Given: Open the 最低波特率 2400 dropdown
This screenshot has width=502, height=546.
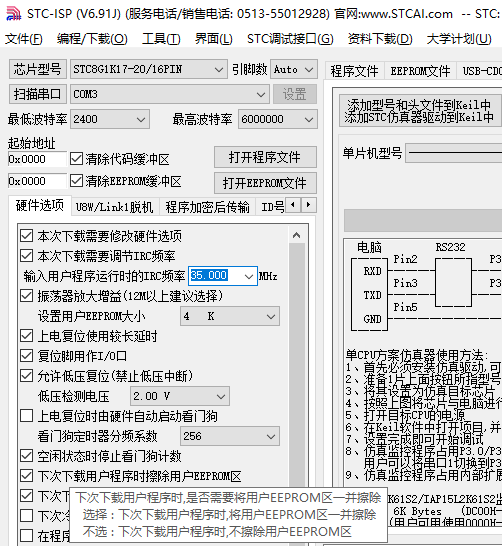Looking at the screenshot, I should [110, 119].
